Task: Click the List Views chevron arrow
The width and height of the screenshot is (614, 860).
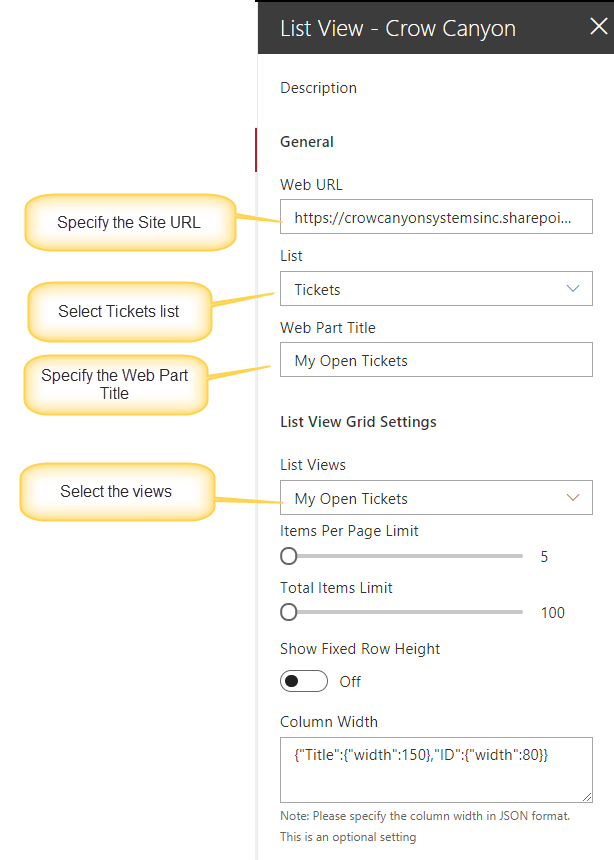Action: (573, 497)
